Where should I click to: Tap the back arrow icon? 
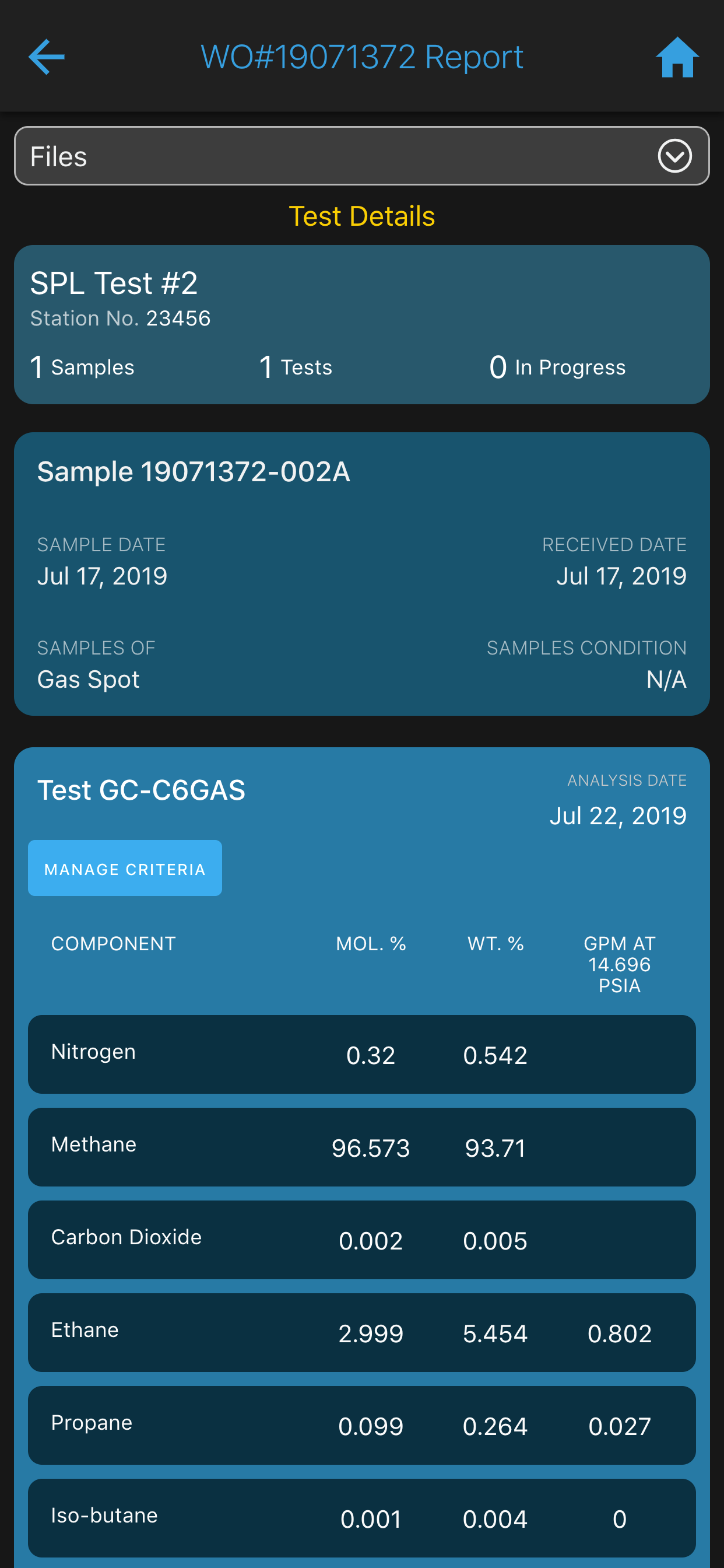pos(46,57)
